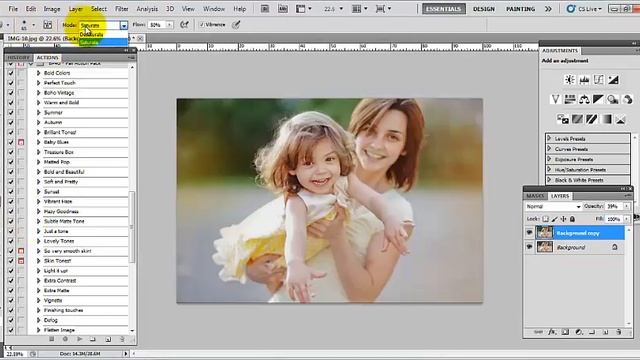Image resolution: width=640 pixels, height=360 pixels.
Task: Add a Curves adjustment
Action: tap(598, 80)
